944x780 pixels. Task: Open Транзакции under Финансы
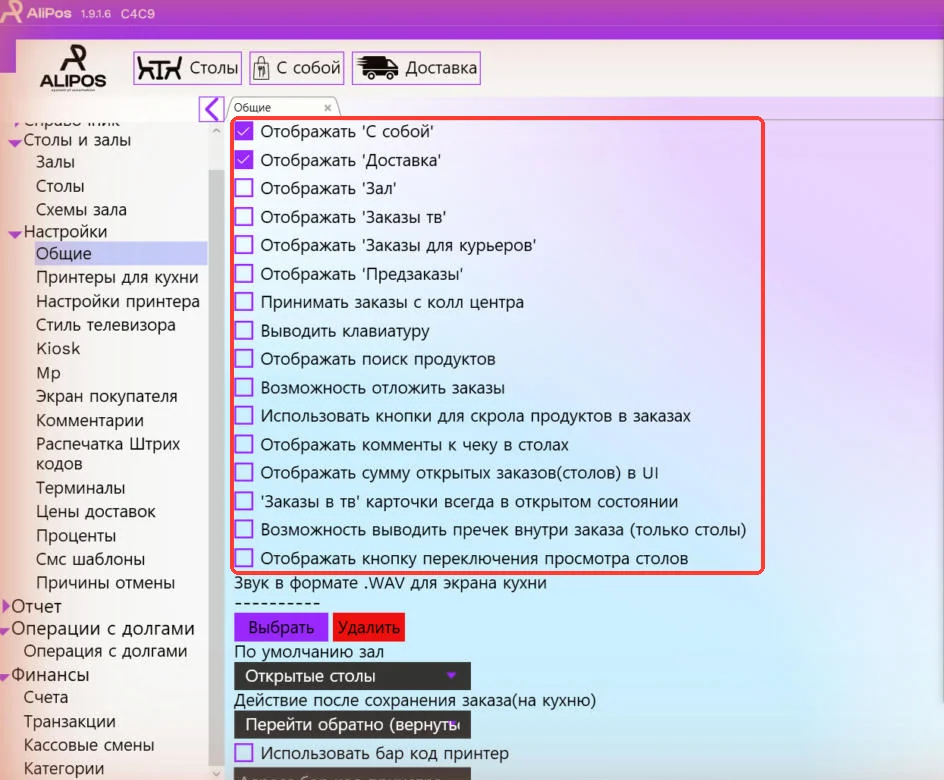click(x=69, y=721)
